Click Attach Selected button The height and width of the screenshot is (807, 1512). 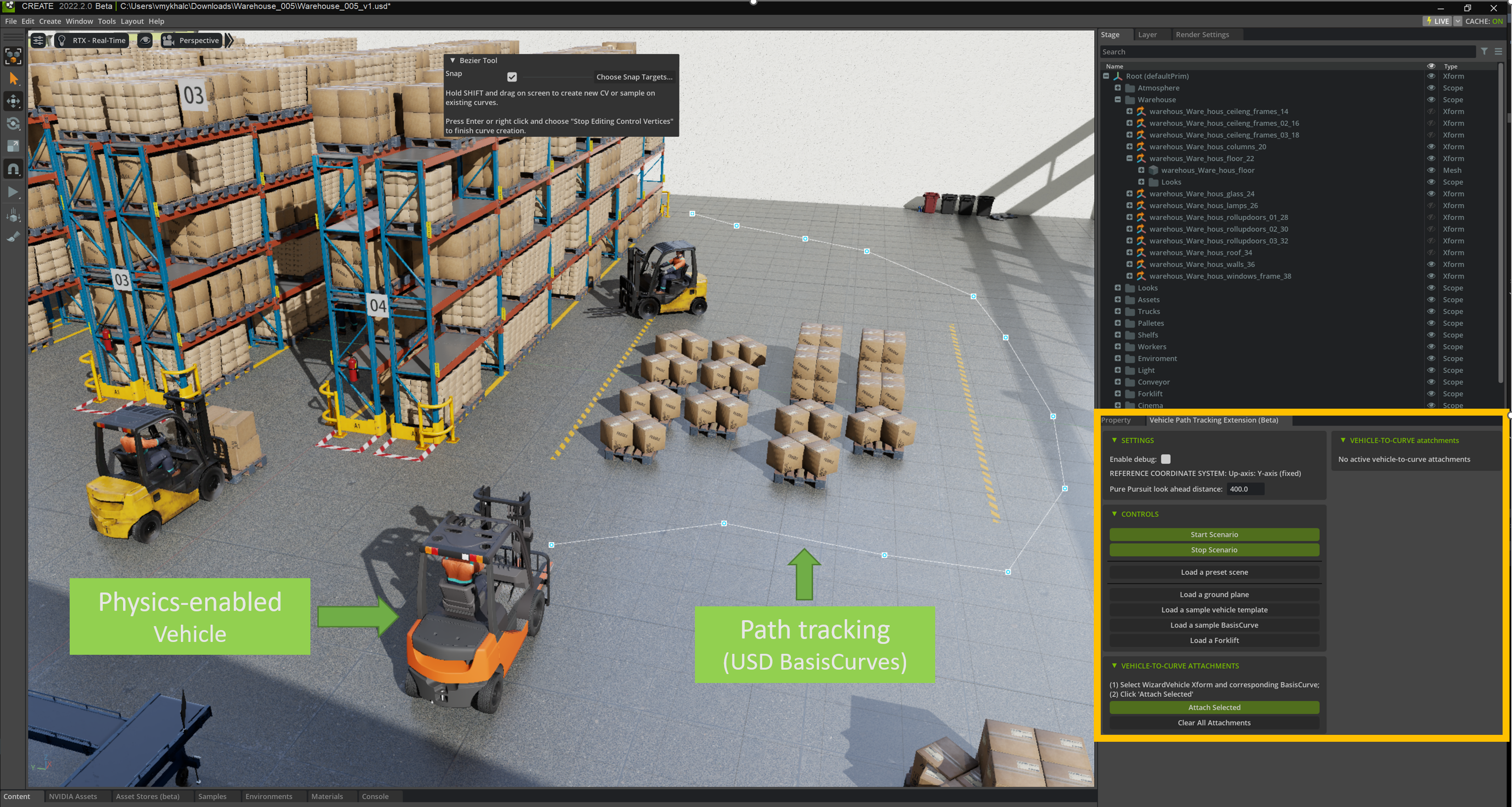pos(1214,707)
